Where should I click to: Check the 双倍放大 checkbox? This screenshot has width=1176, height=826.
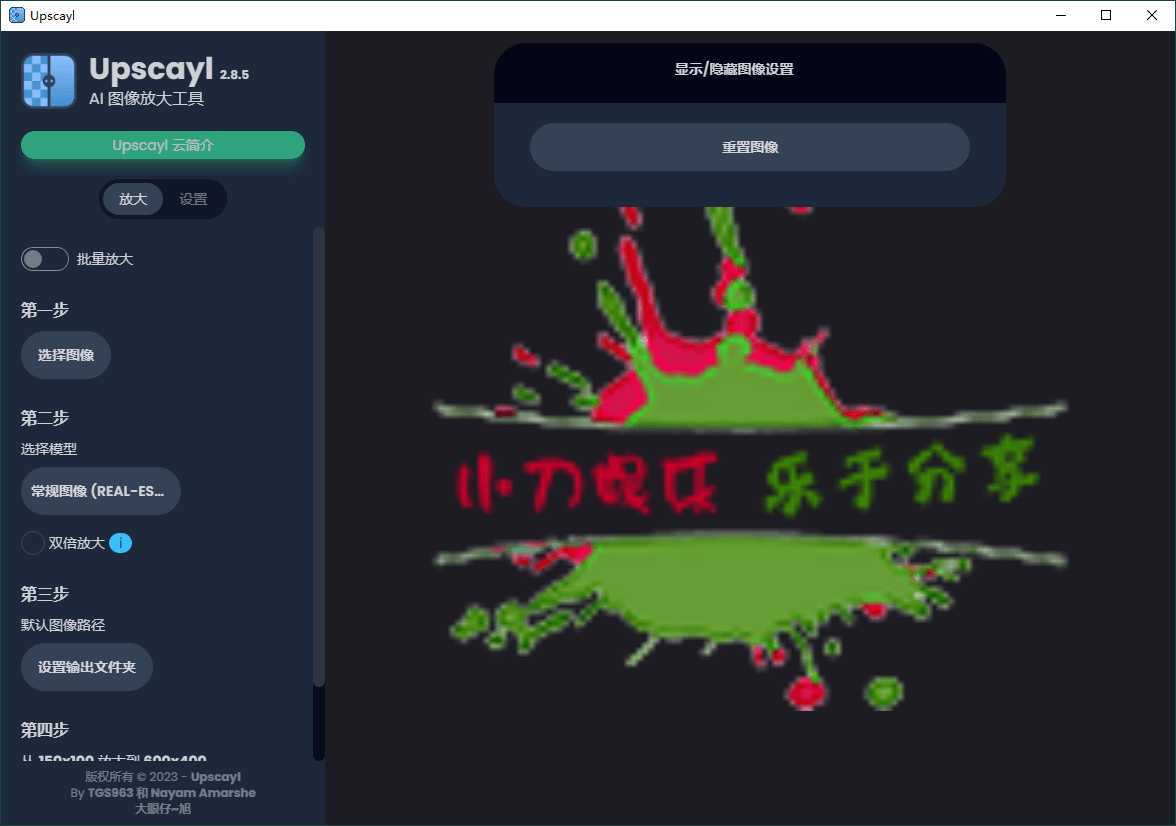pyautogui.click(x=33, y=543)
